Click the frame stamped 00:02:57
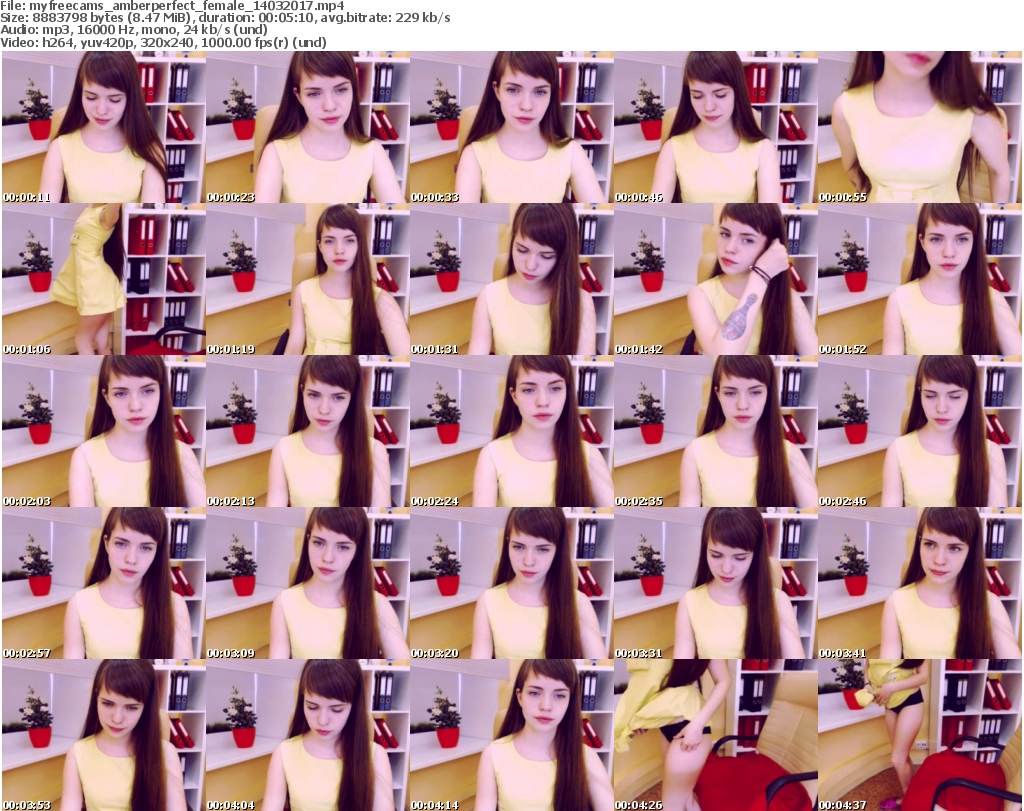The image size is (1024, 811). [104, 583]
